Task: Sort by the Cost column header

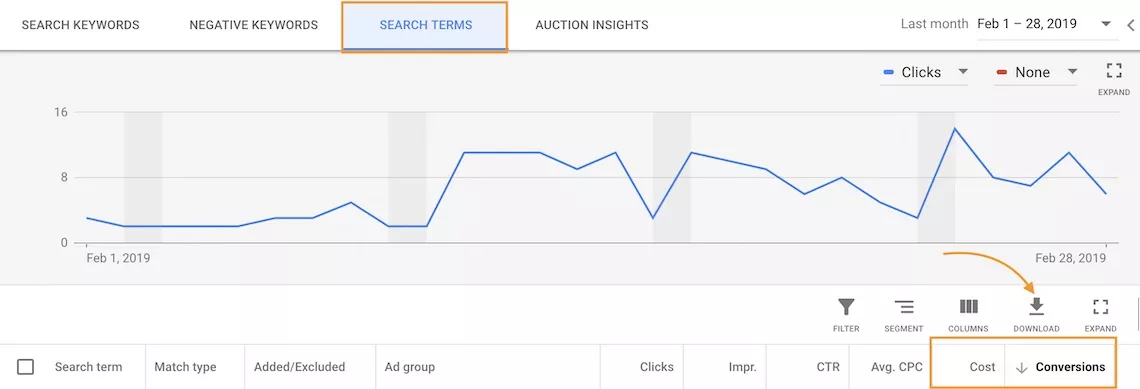Action: tap(982, 367)
